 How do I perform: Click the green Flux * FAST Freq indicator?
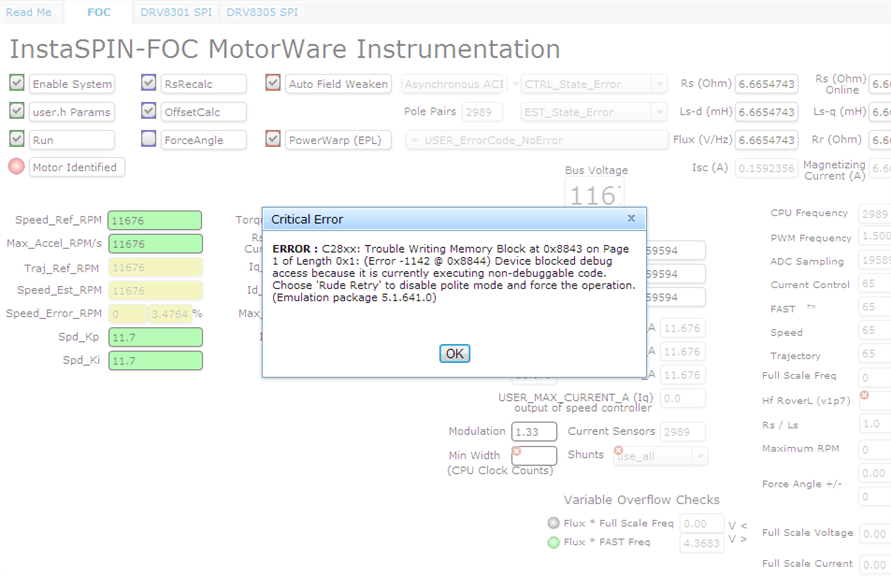(554, 542)
